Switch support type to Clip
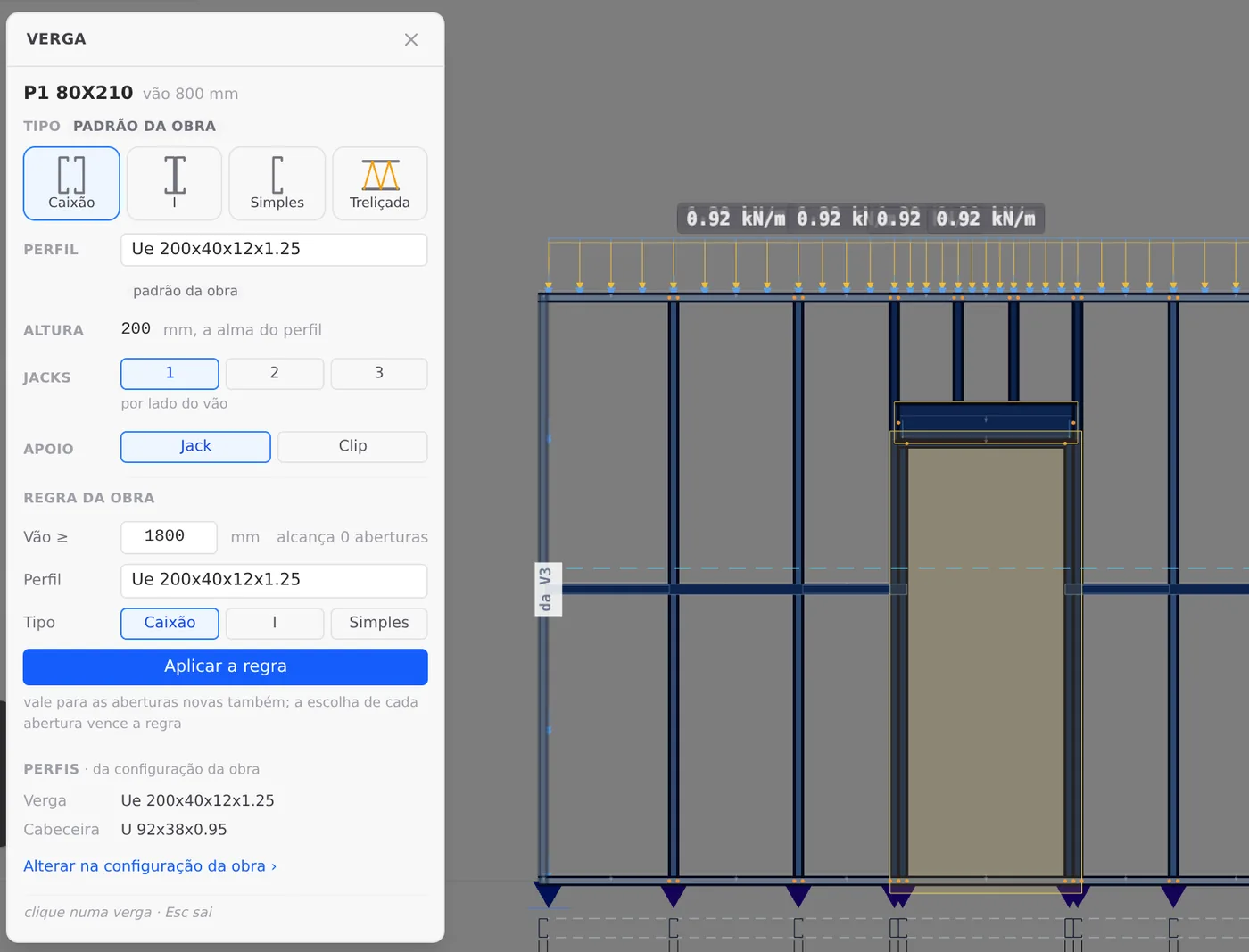Screen dimensions: 1249x952 point(352,446)
